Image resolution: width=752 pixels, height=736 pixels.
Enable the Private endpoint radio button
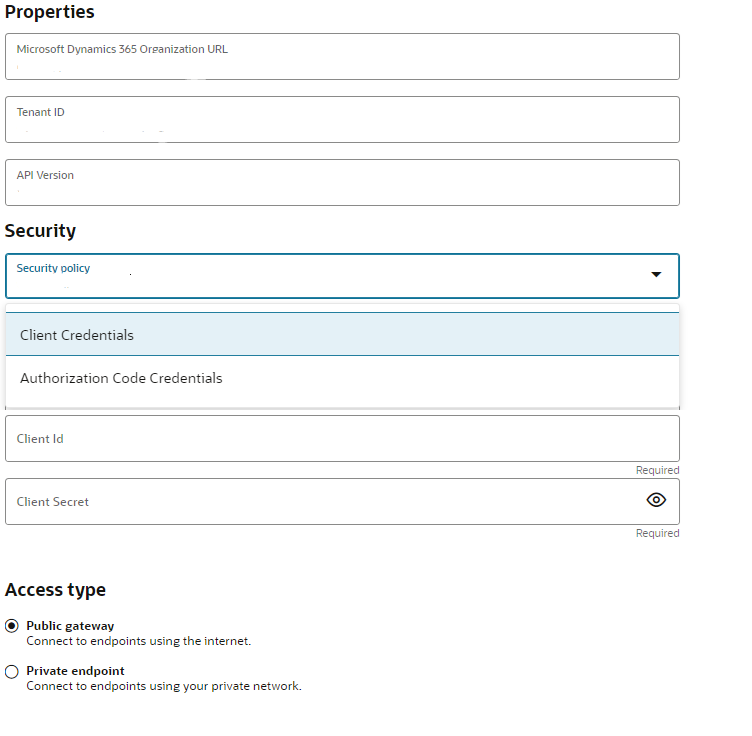click(x=12, y=672)
